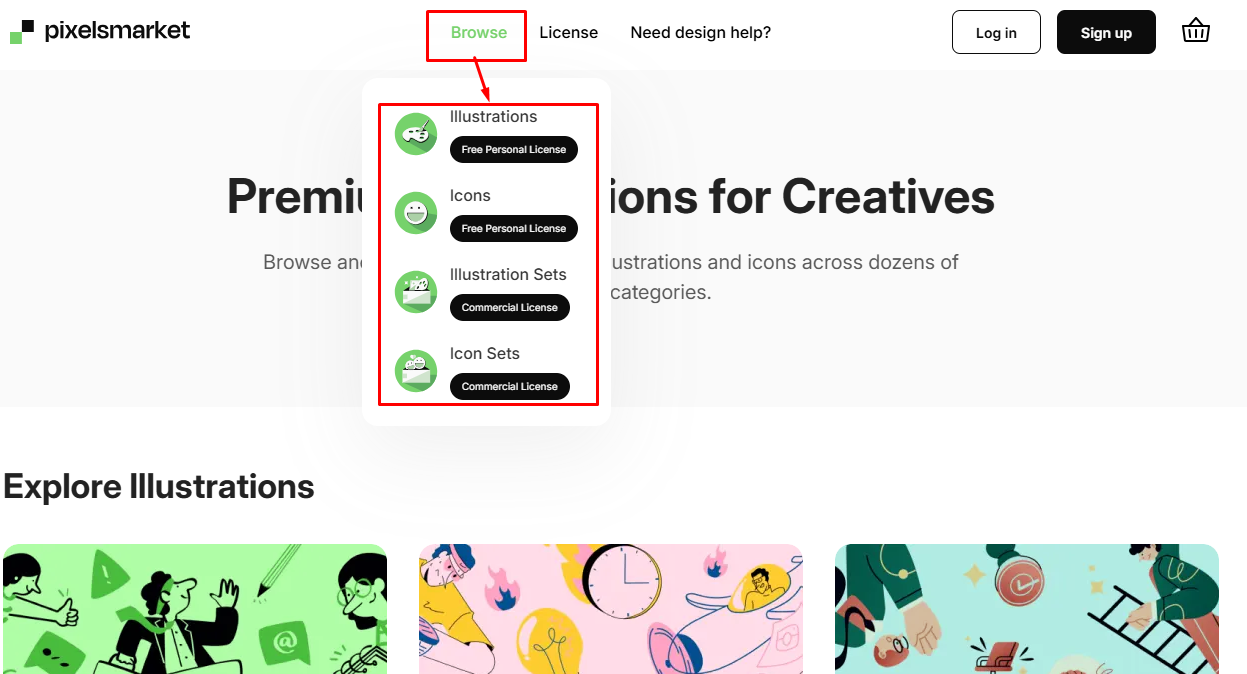Select Icons from the Browse menu

click(470, 196)
